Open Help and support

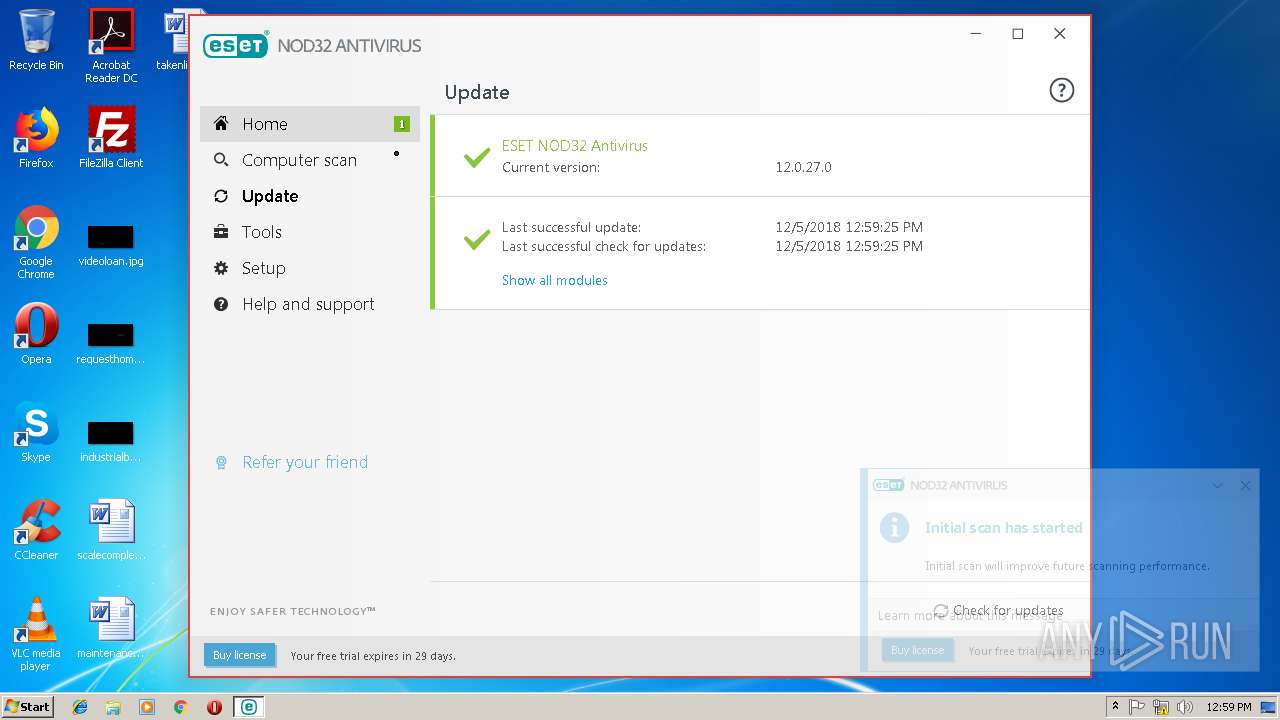[x=310, y=304]
